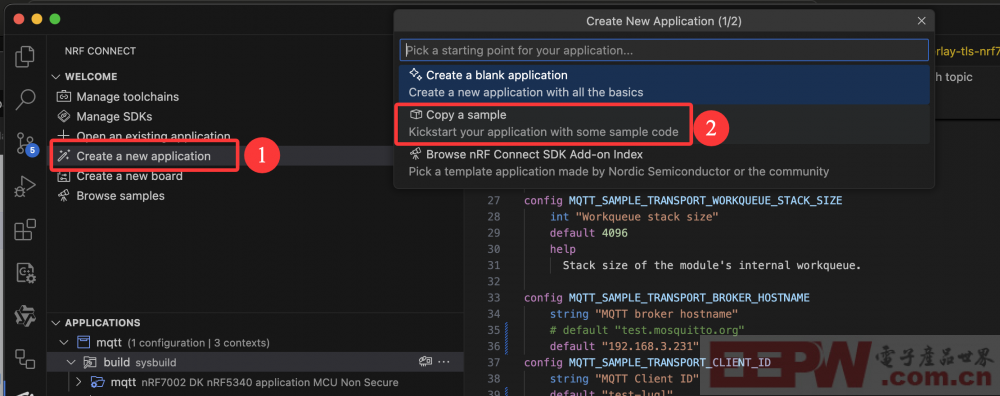Screen dimensions: 1000x396
Task: Click text 'Stack size of the module's internal workqueue.'
Action: 712,265
